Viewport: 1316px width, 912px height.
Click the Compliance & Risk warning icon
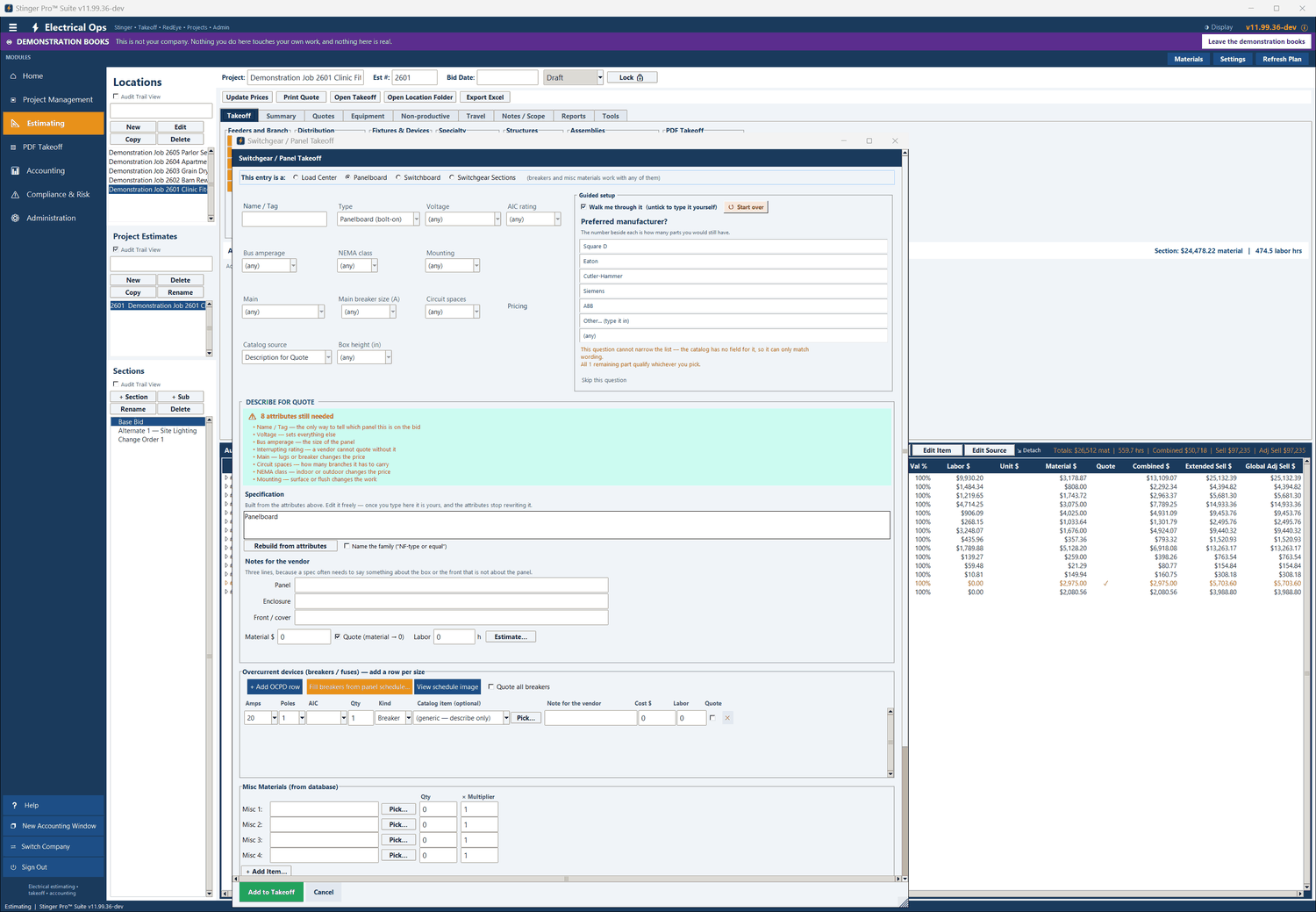(x=15, y=195)
